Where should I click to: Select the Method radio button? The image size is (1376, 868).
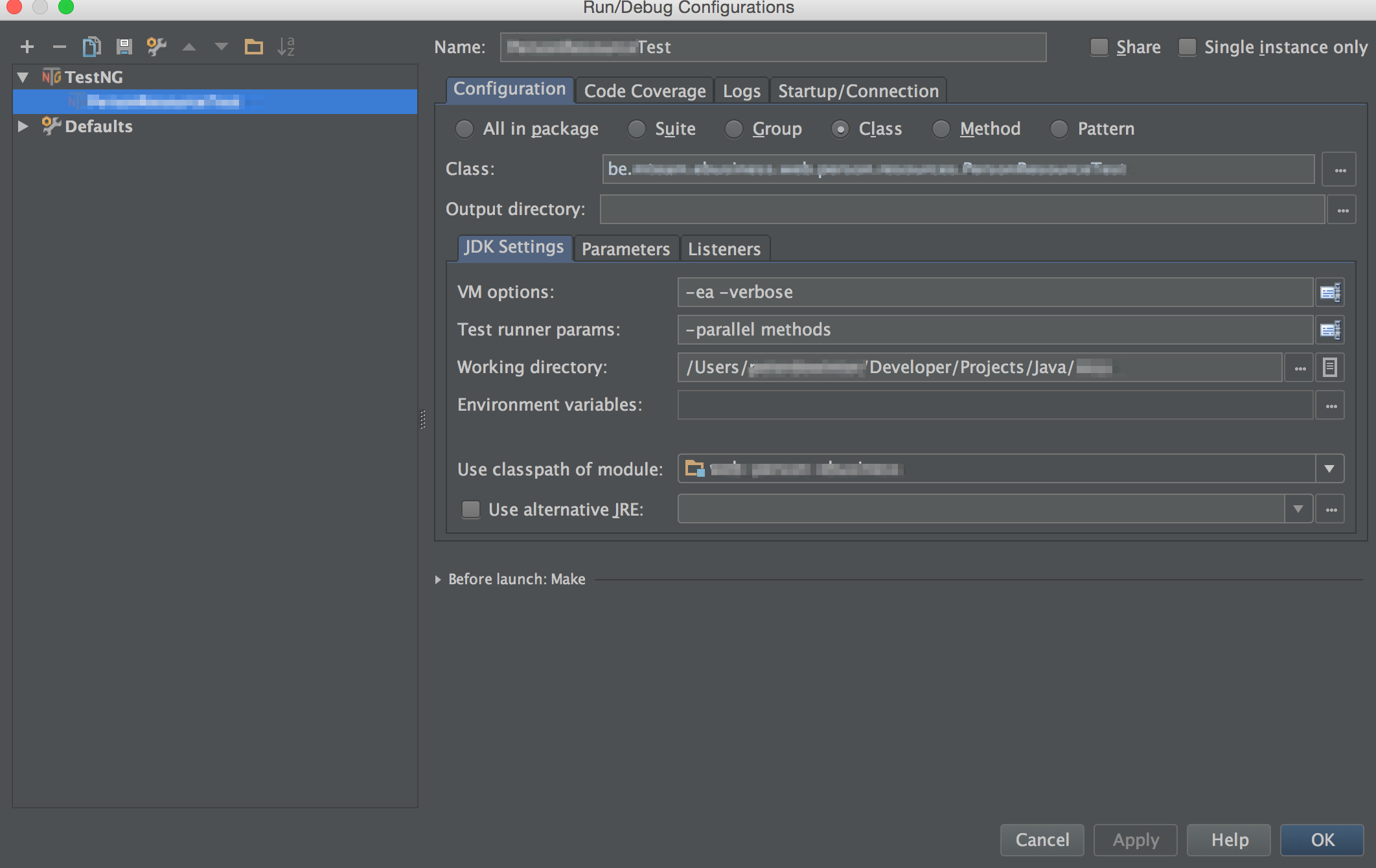941,129
